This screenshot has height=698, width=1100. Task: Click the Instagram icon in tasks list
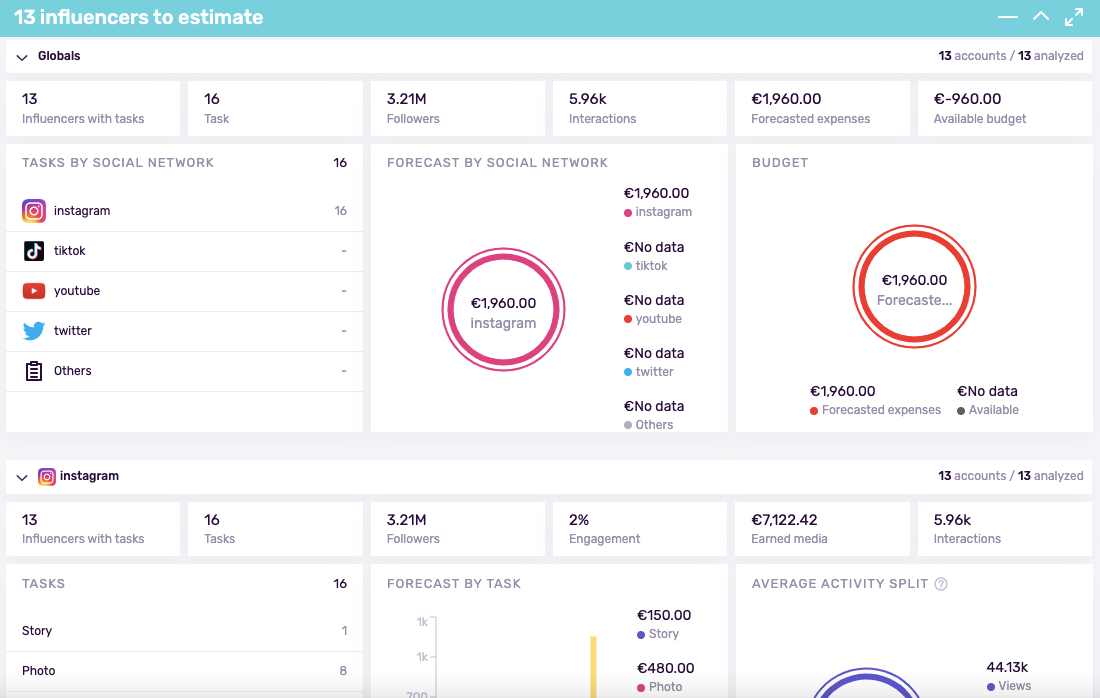(34, 211)
